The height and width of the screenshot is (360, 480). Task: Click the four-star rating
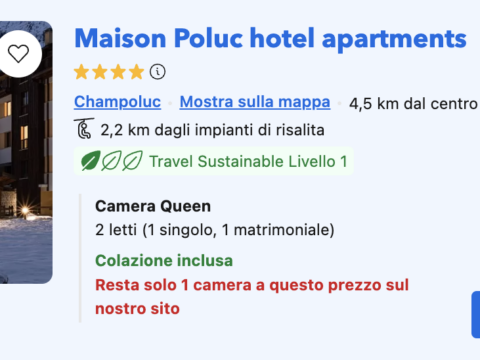coord(109,72)
